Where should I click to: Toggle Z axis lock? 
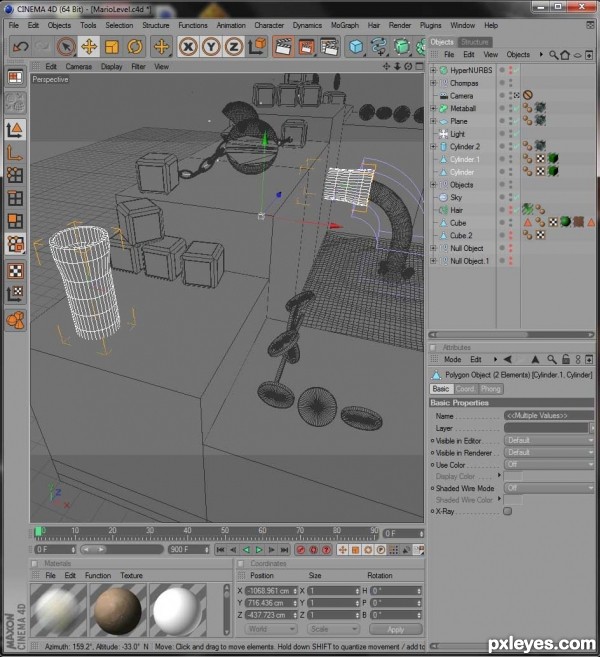click(x=234, y=47)
